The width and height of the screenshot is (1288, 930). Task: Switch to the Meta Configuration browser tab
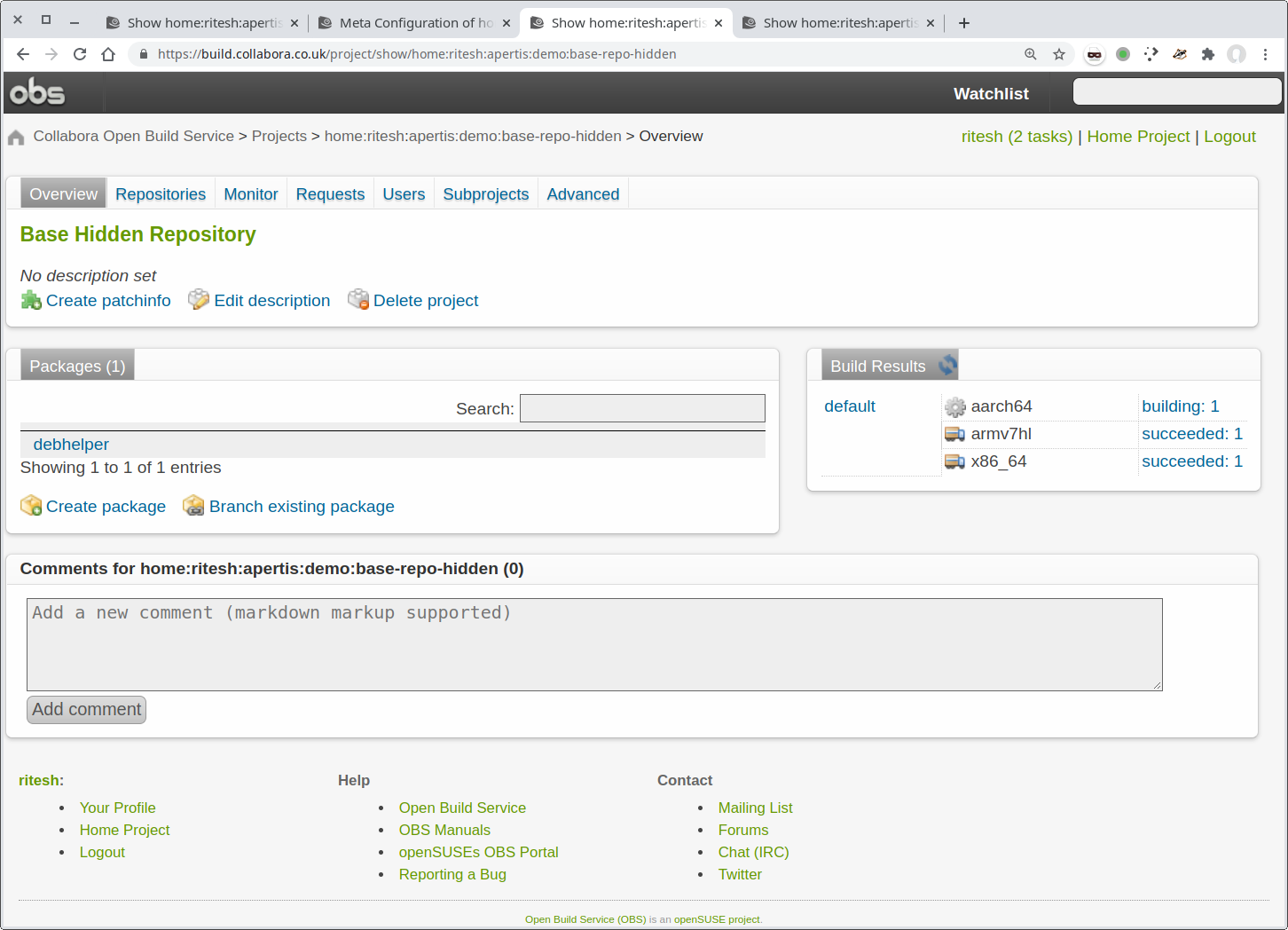[415, 23]
